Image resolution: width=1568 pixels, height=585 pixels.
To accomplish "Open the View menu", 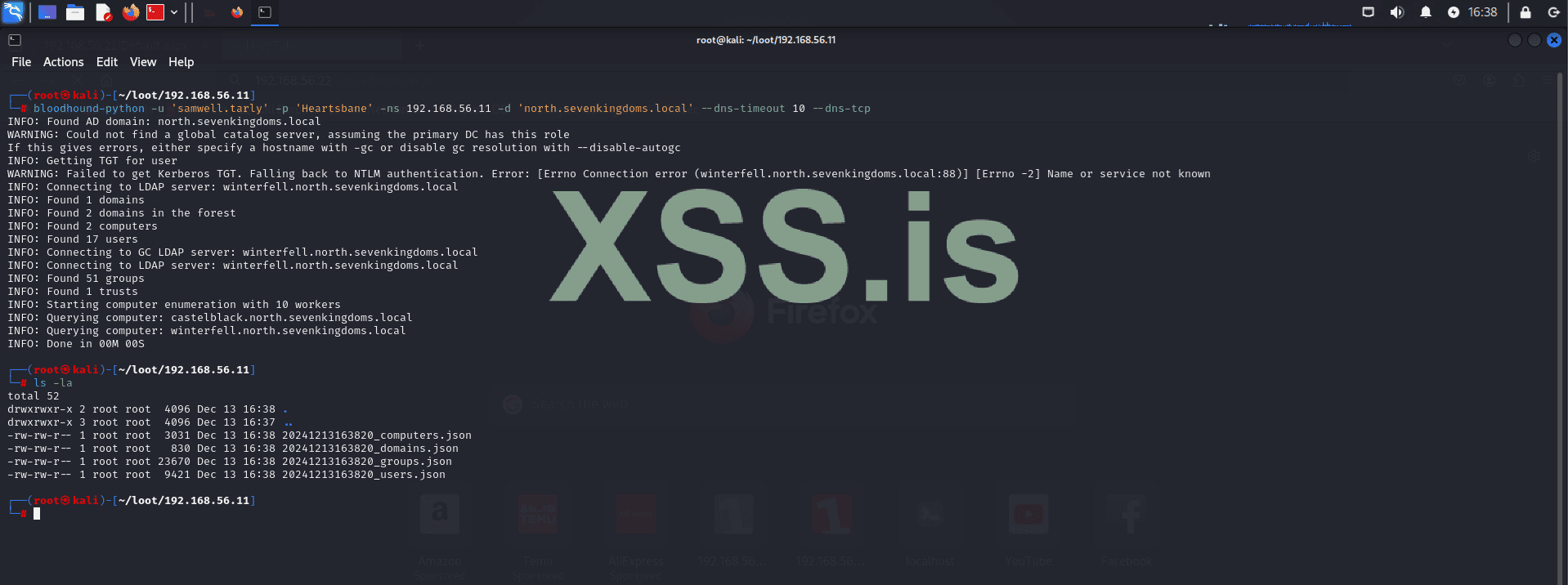I will [143, 62].
